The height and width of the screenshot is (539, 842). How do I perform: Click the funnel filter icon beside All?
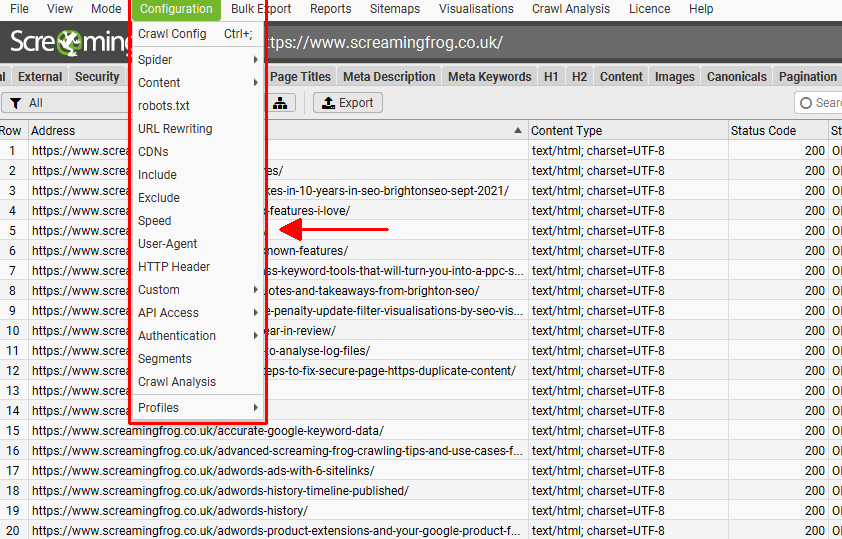16,103
